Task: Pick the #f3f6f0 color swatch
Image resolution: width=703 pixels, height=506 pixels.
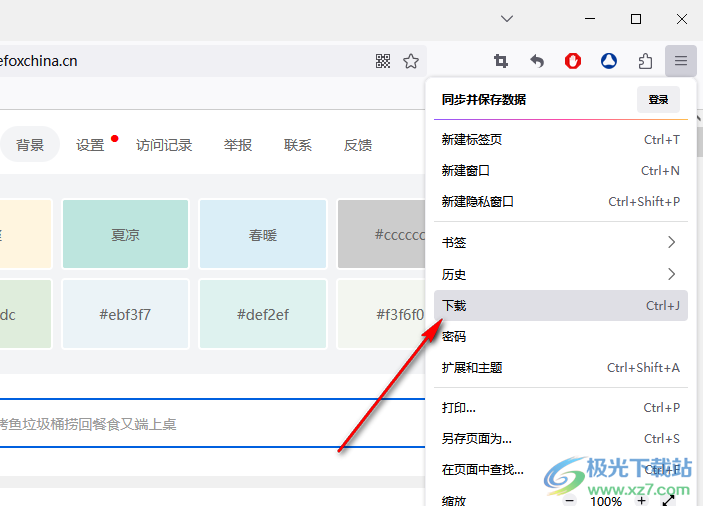Action: tap(382, 314)
